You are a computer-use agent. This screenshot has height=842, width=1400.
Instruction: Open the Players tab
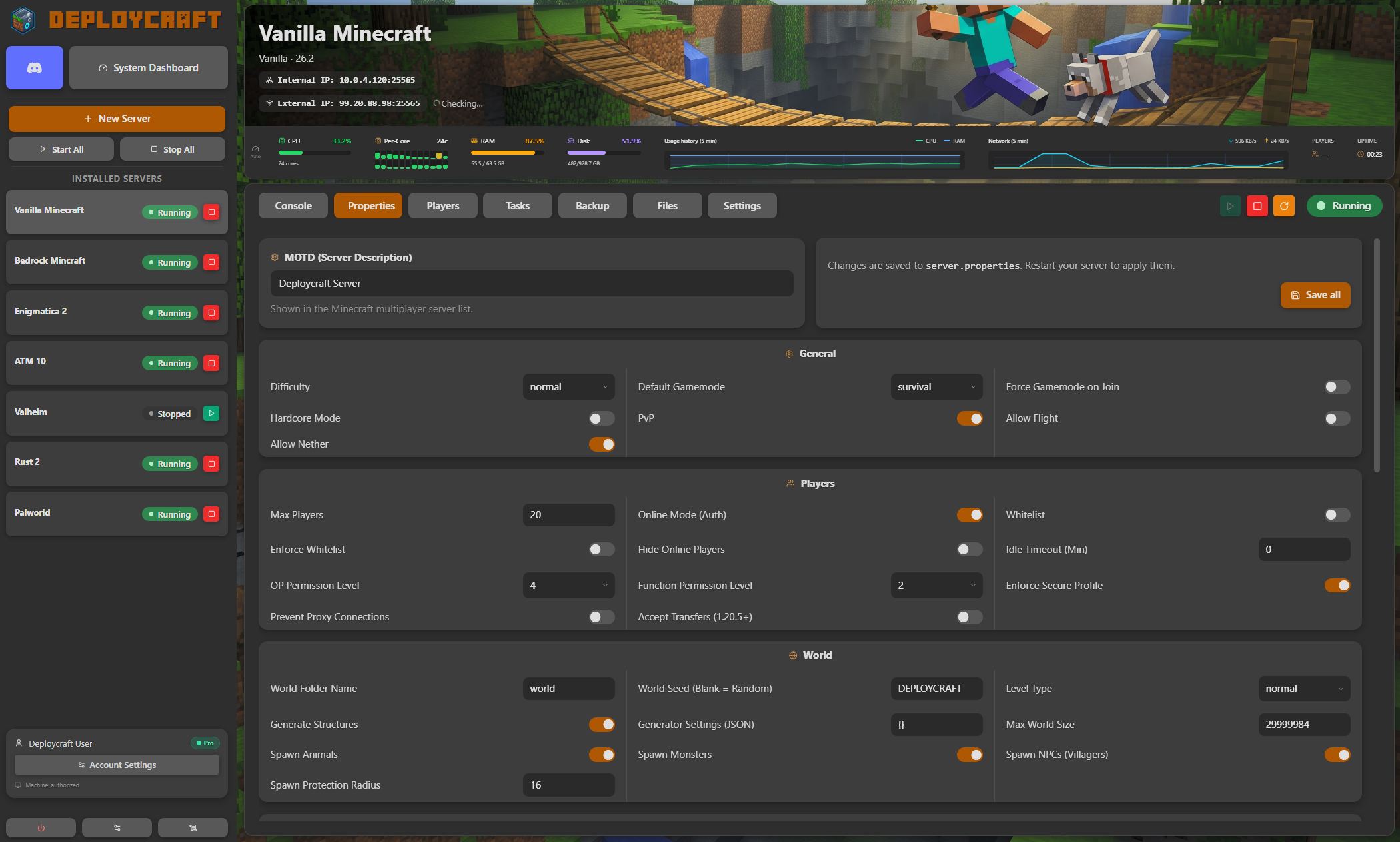coord(443,206)
